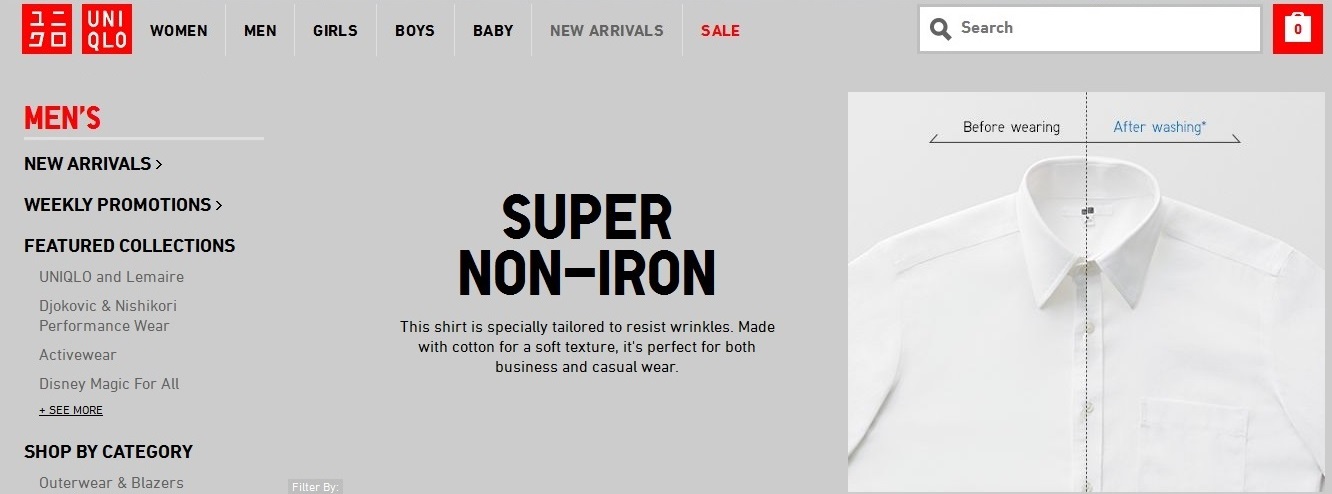Expand WEEKLY PROMOTIONS in the sidebar
The width and height of the screenshot is (1332, 494).
(x=123, y=205)
